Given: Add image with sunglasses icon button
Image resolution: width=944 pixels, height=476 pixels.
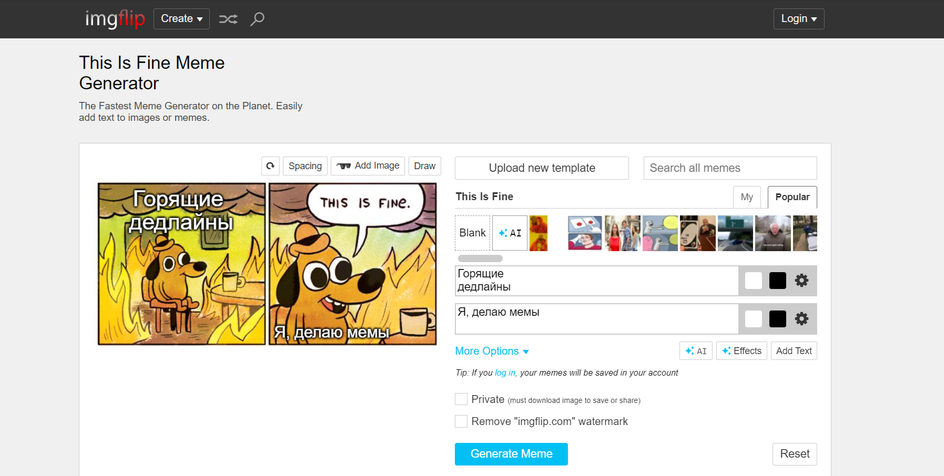Looking at the screenshot, I should coord(367,166).
